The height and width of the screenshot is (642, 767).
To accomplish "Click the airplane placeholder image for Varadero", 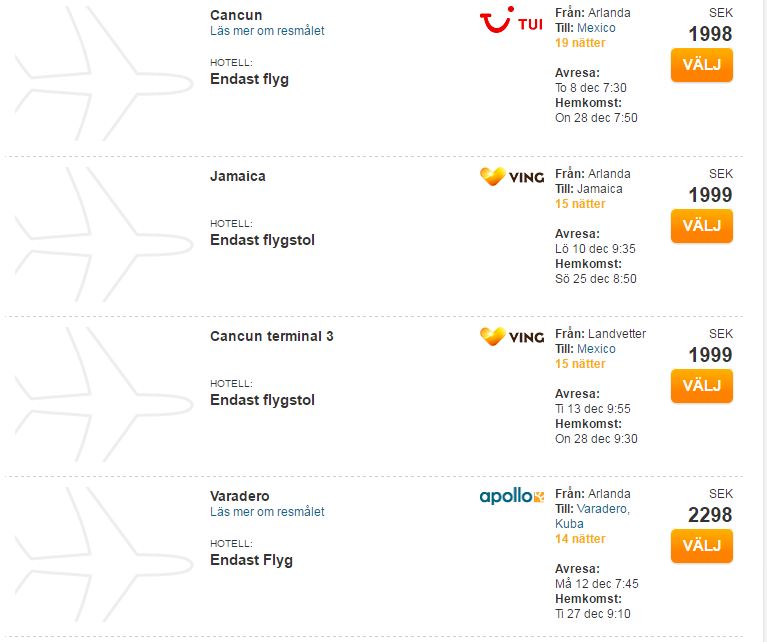I will pyautogui.click(x=103, y=554).
